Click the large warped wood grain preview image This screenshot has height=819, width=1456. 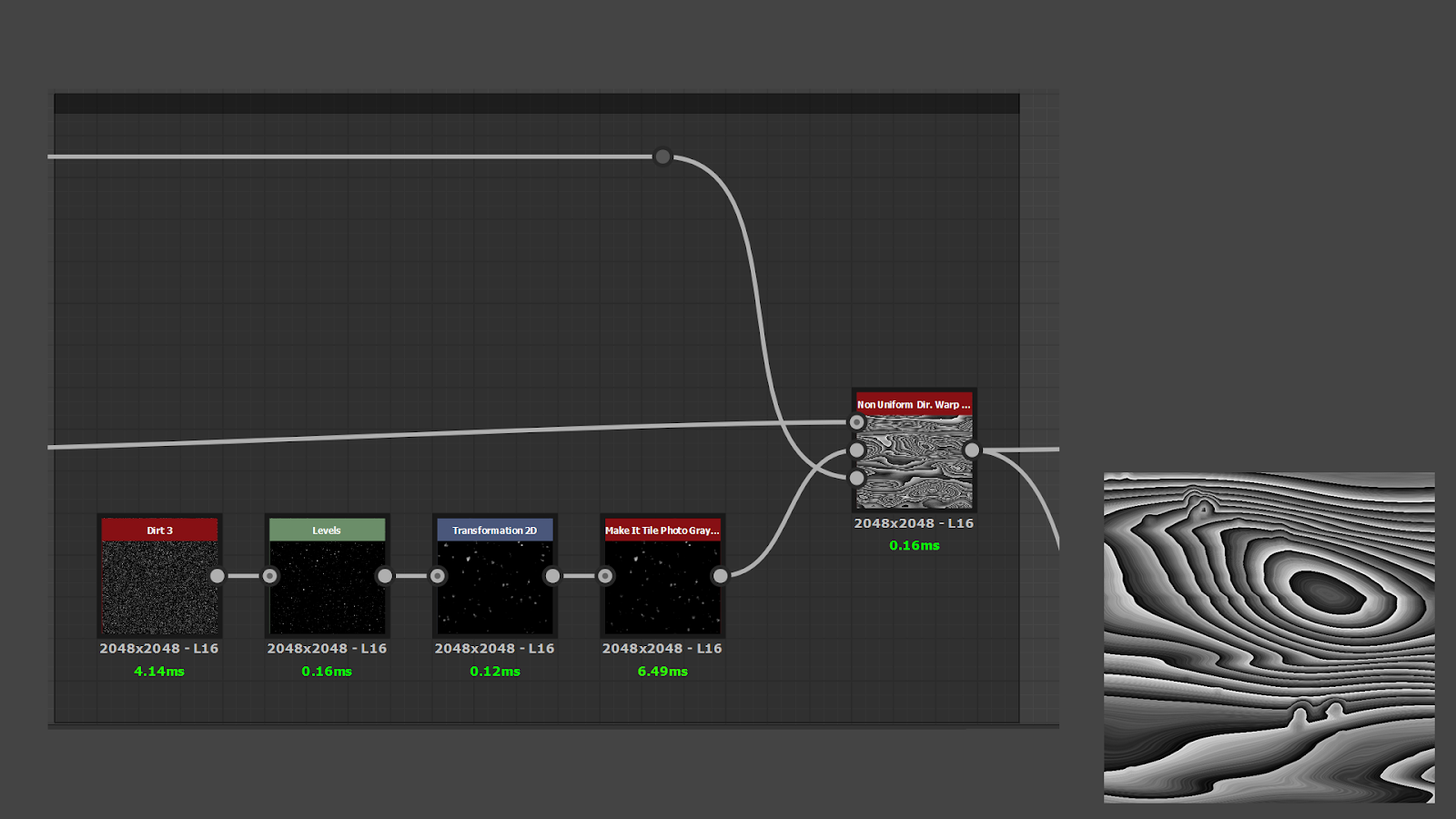[x=1269, y=638]
